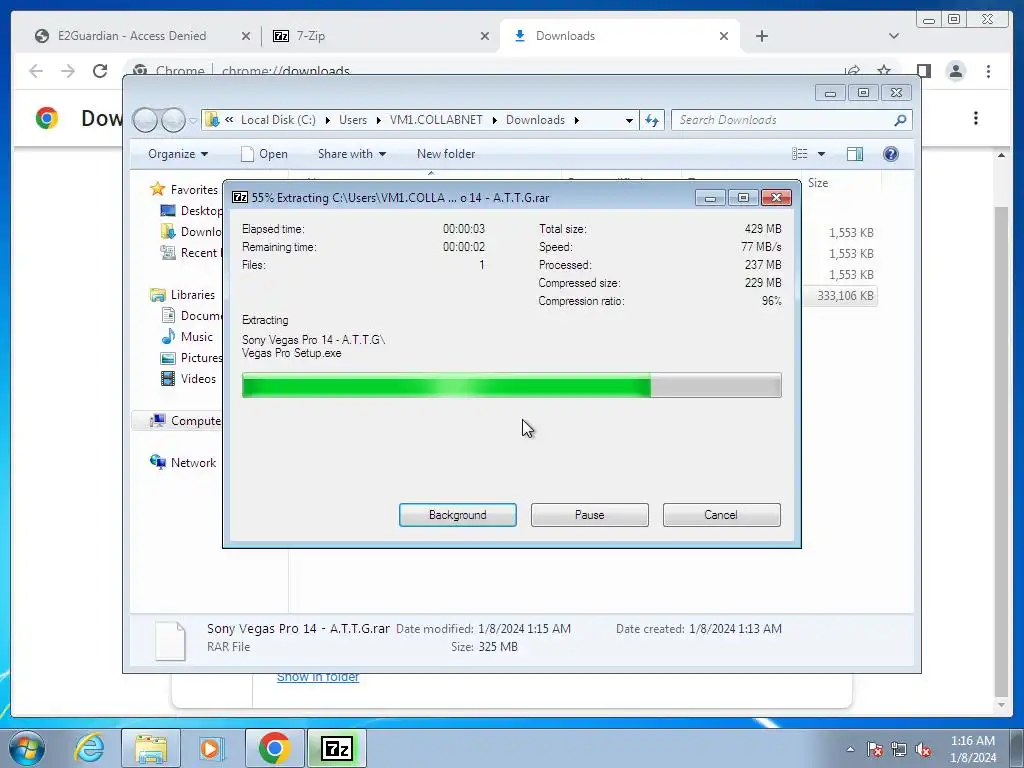The width and height of the screenshot is (1024, 768).
Task: Open Explorer help icon
Action: [x=891, y=153]
